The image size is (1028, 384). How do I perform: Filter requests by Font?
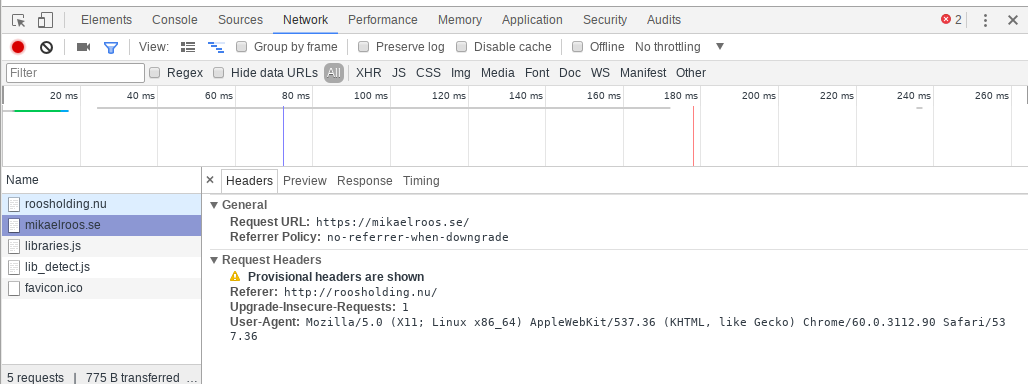click(x=537, y=73)
